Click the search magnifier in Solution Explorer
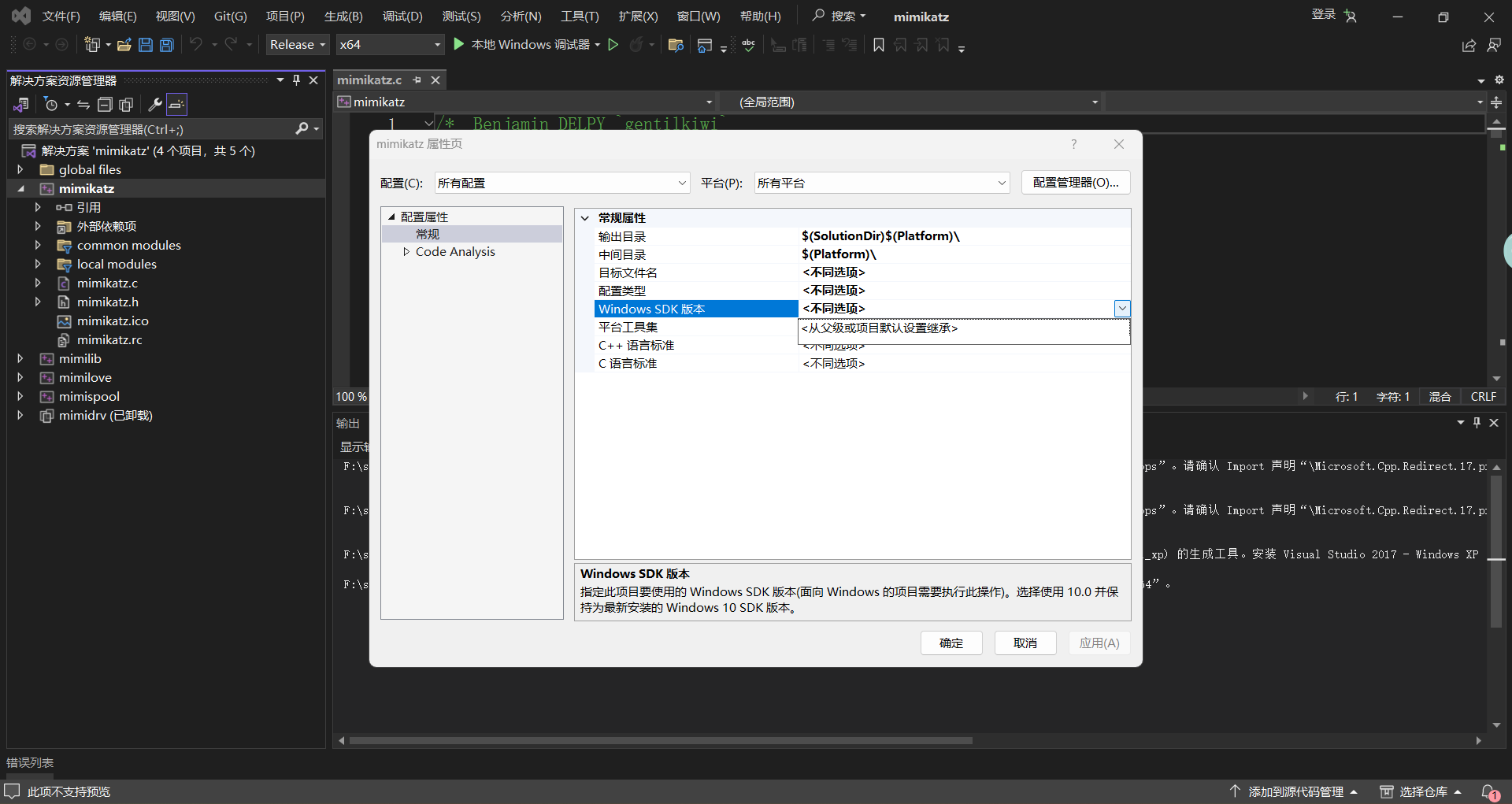 click(x=302, y=128)
